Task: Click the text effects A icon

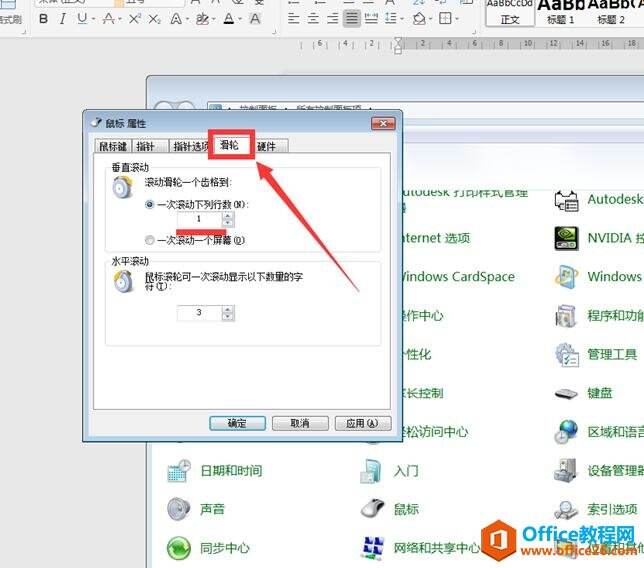Action: click(x=176, y=19)
